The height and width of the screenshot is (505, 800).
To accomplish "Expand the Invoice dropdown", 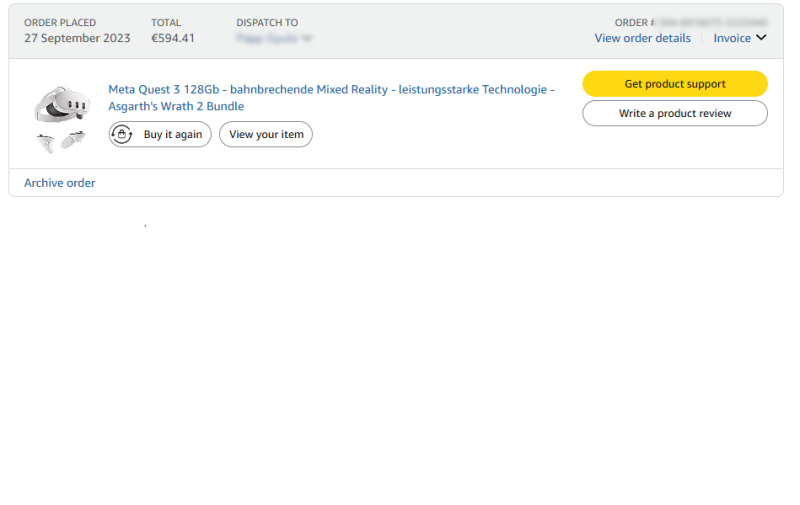I will click(x=740, y=38).
